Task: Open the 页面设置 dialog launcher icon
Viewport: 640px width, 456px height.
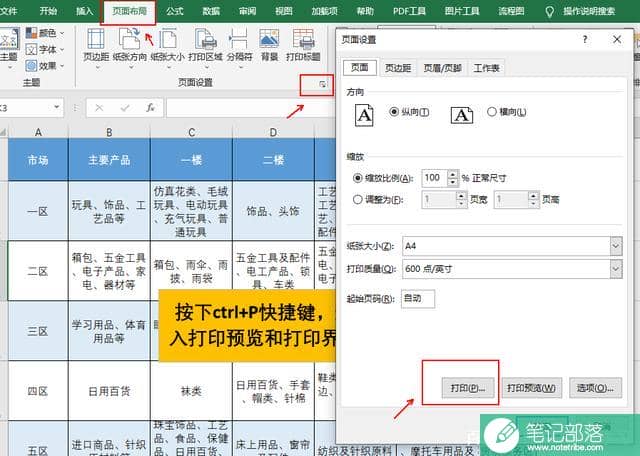Action: point(322,84)
